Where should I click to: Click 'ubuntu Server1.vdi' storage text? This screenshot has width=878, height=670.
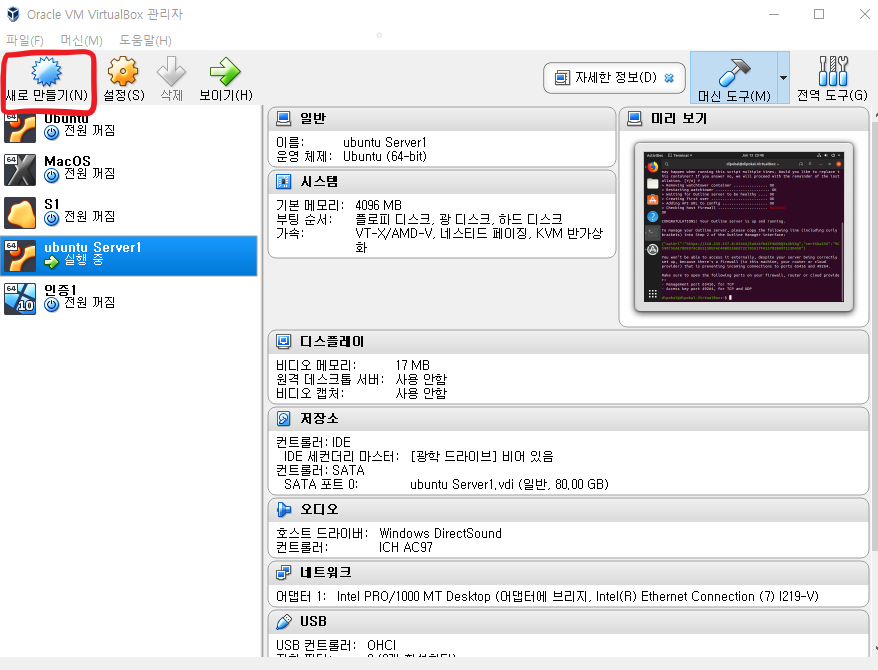pos(461,484)
